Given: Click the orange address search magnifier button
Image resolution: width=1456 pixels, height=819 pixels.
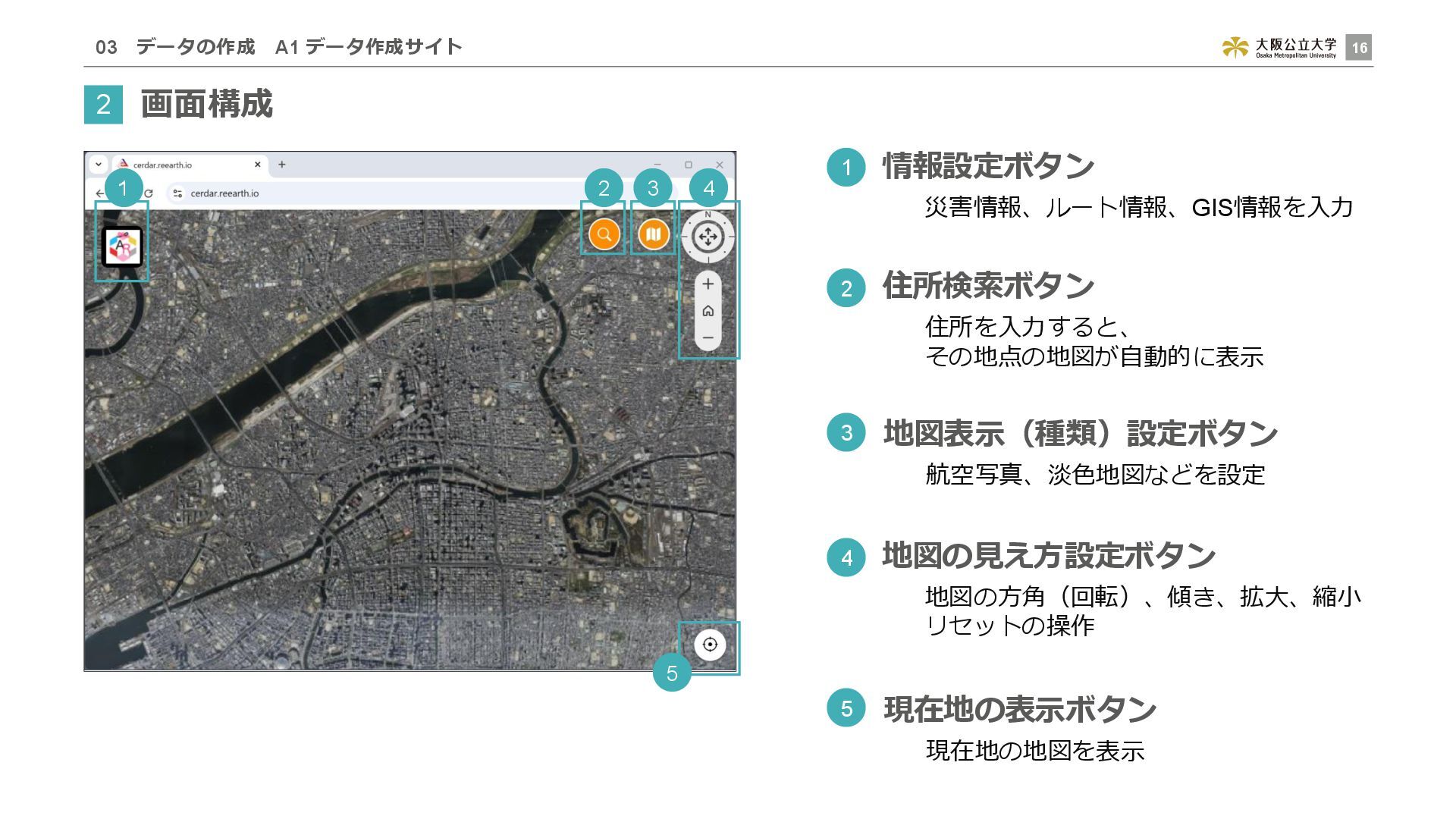Looking at the screenshot, I should [x=604, y=234].
